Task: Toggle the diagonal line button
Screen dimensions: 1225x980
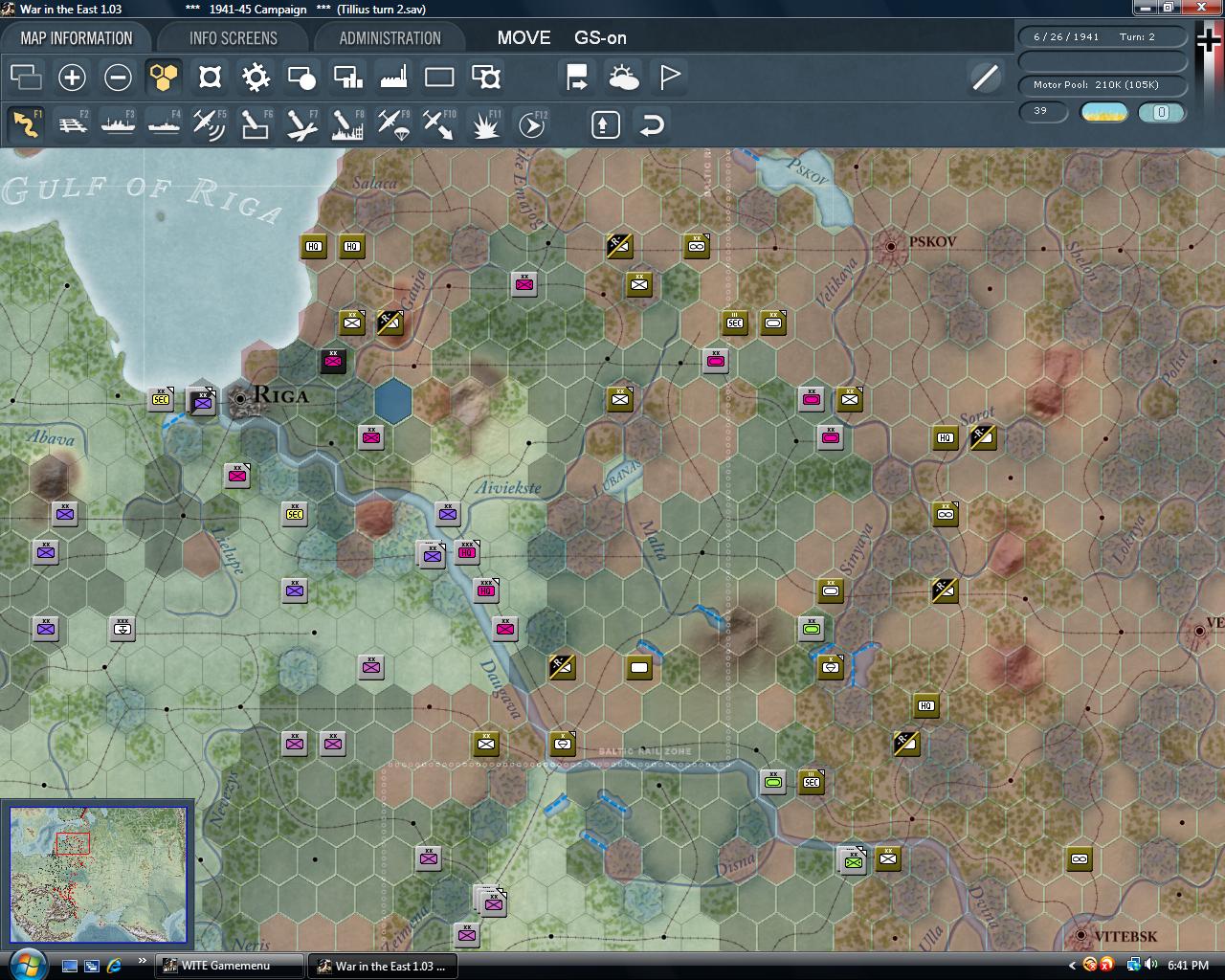Action: pos(985,78)
